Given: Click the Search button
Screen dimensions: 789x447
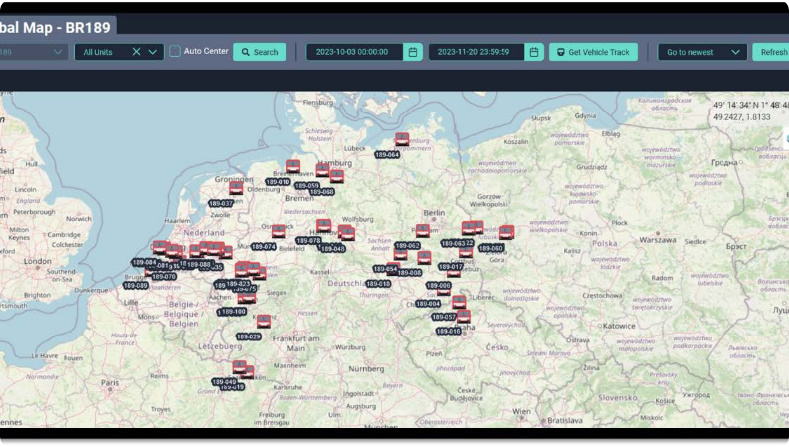Looking at the screenshot, I should tap(259, 52).
